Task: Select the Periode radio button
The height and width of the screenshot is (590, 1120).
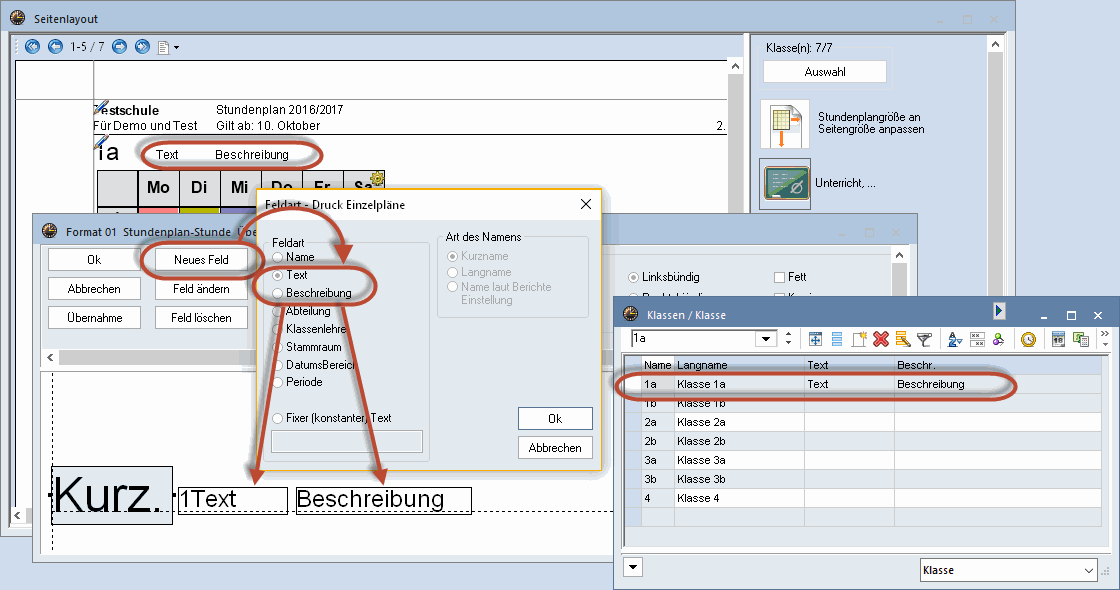Action: click(x=278, y=382)
